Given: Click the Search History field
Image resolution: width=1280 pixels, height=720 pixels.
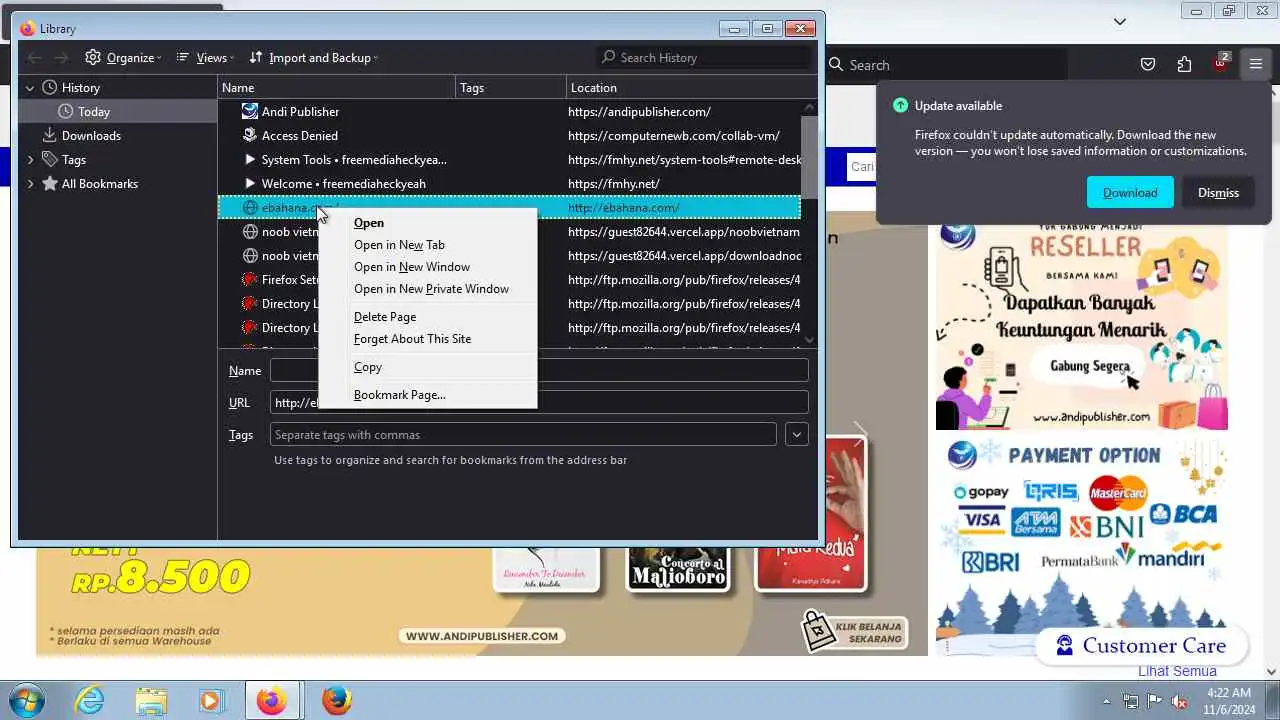Looking at the screenshot, I should pos(704,58).
